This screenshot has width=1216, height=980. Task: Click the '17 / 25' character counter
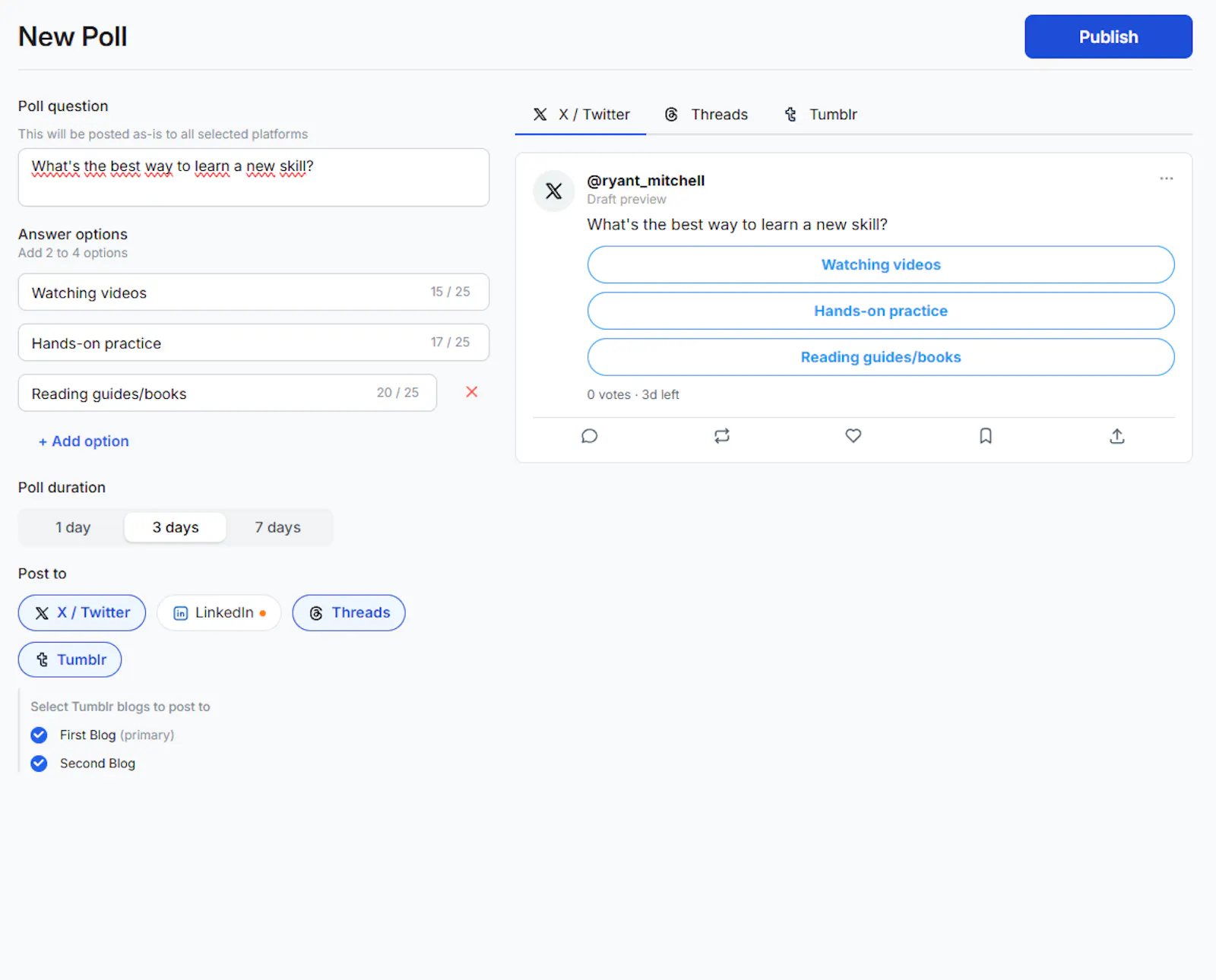click(450, 342)
